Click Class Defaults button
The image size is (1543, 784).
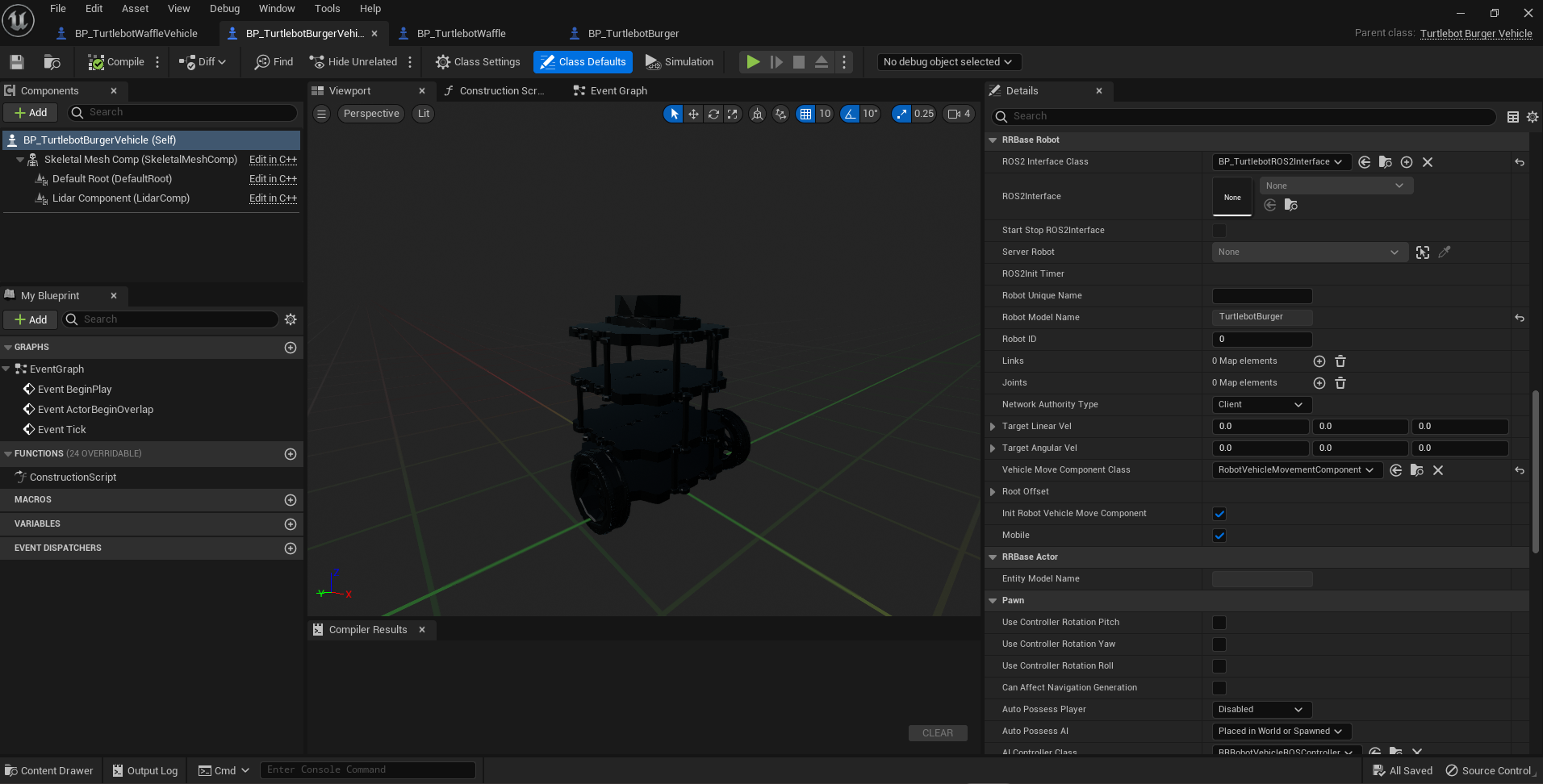tap(583, 62)
